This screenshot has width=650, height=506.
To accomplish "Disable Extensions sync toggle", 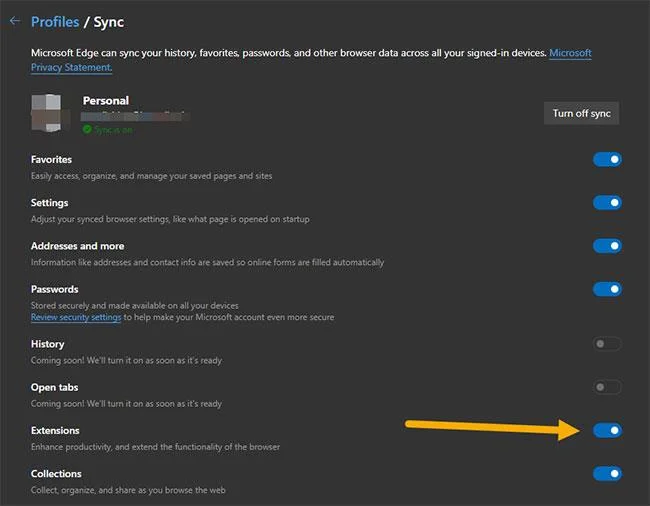I will (x=607, y=430).
